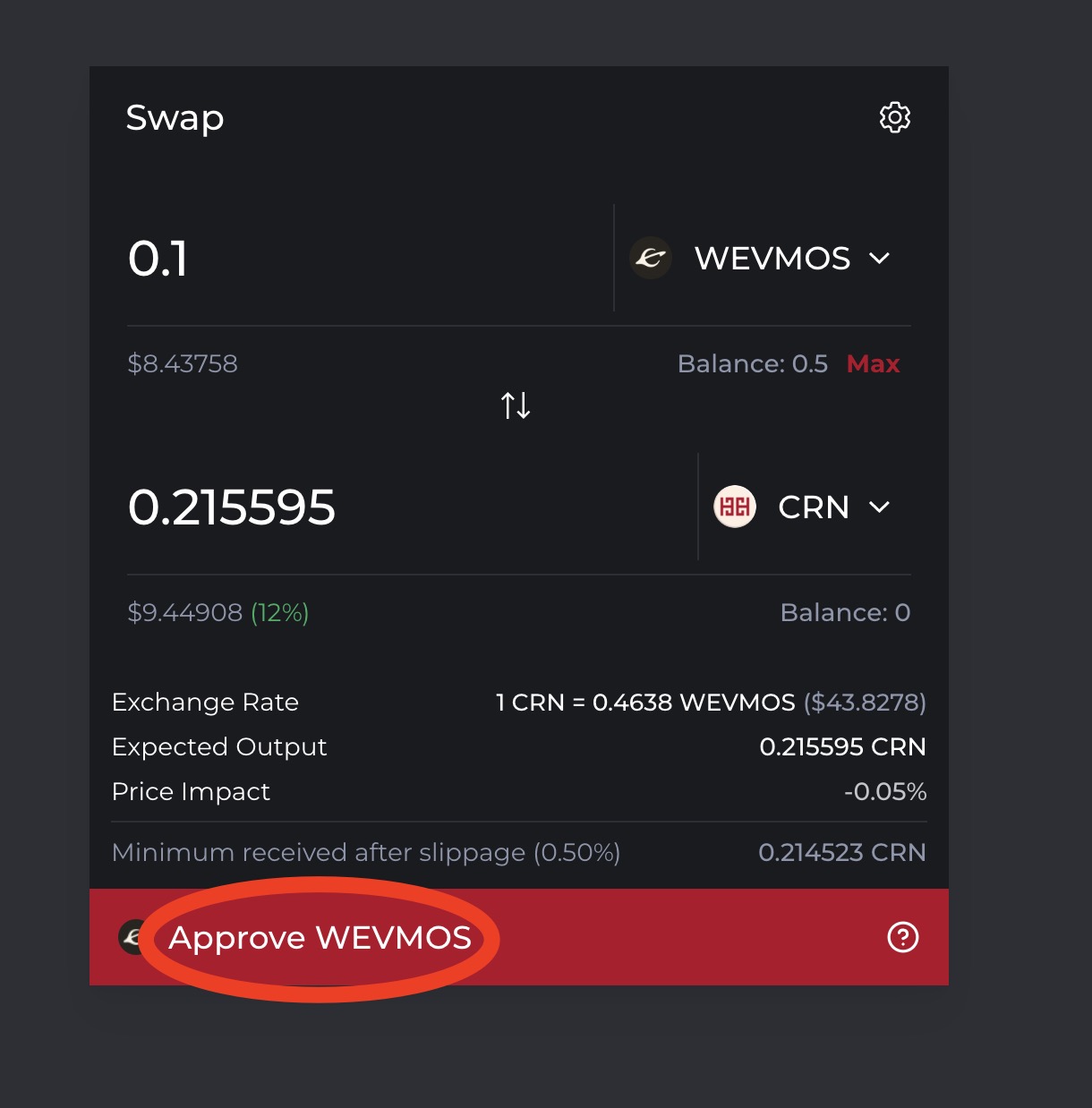The image size is (1092, 1108).
Task: Click the red Max link
Action: point(873,363)
